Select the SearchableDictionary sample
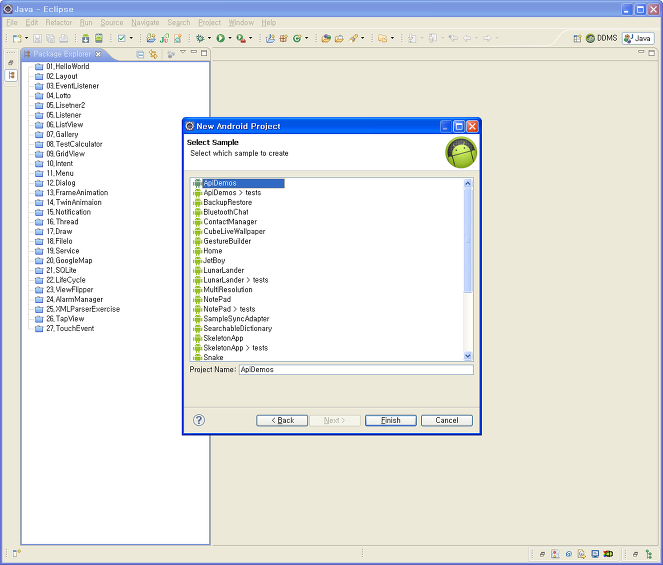Image resolution: width=663 pixels, height=565 pixels. click(x=238, y=329)
